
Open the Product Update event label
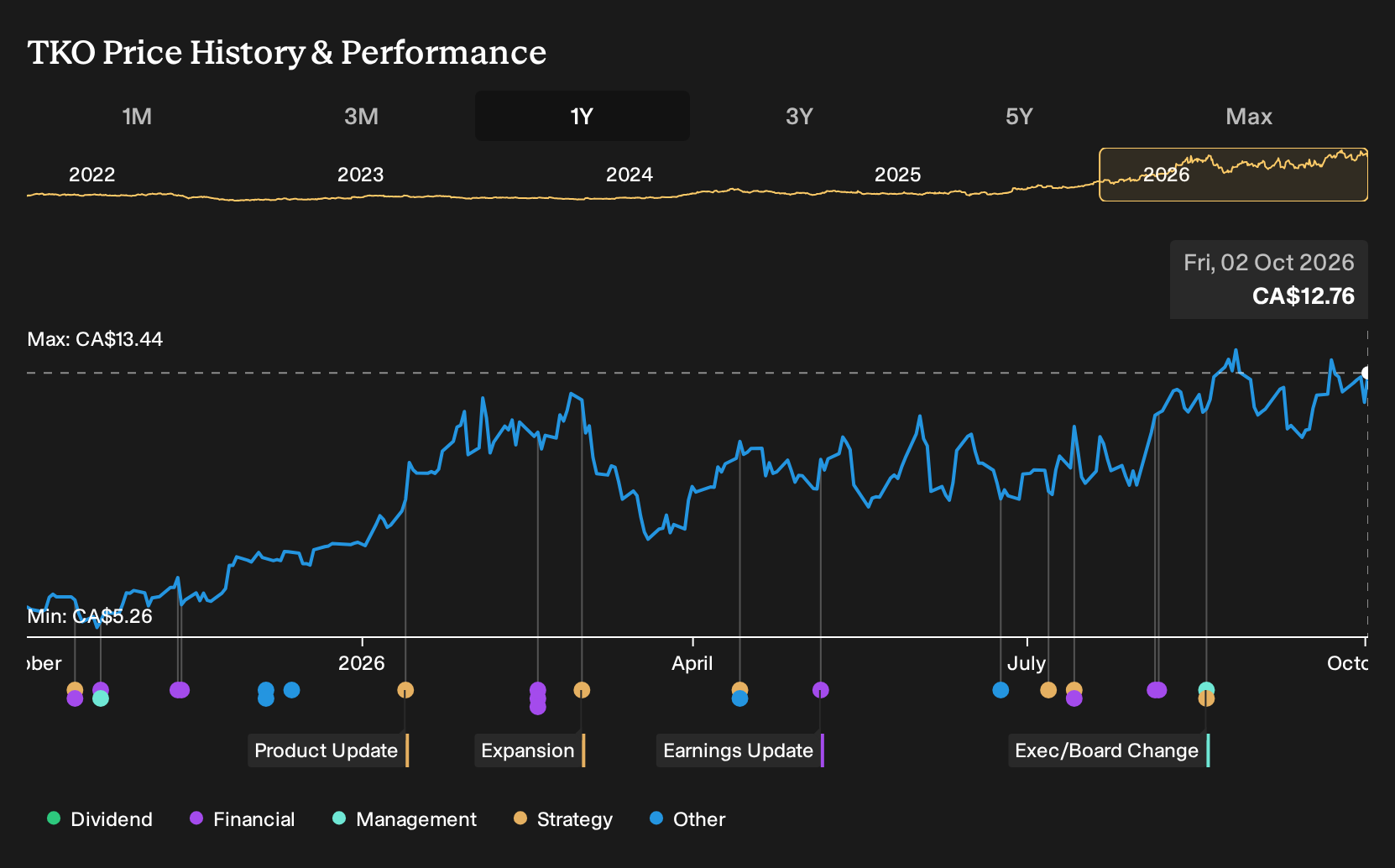point(328,750)
